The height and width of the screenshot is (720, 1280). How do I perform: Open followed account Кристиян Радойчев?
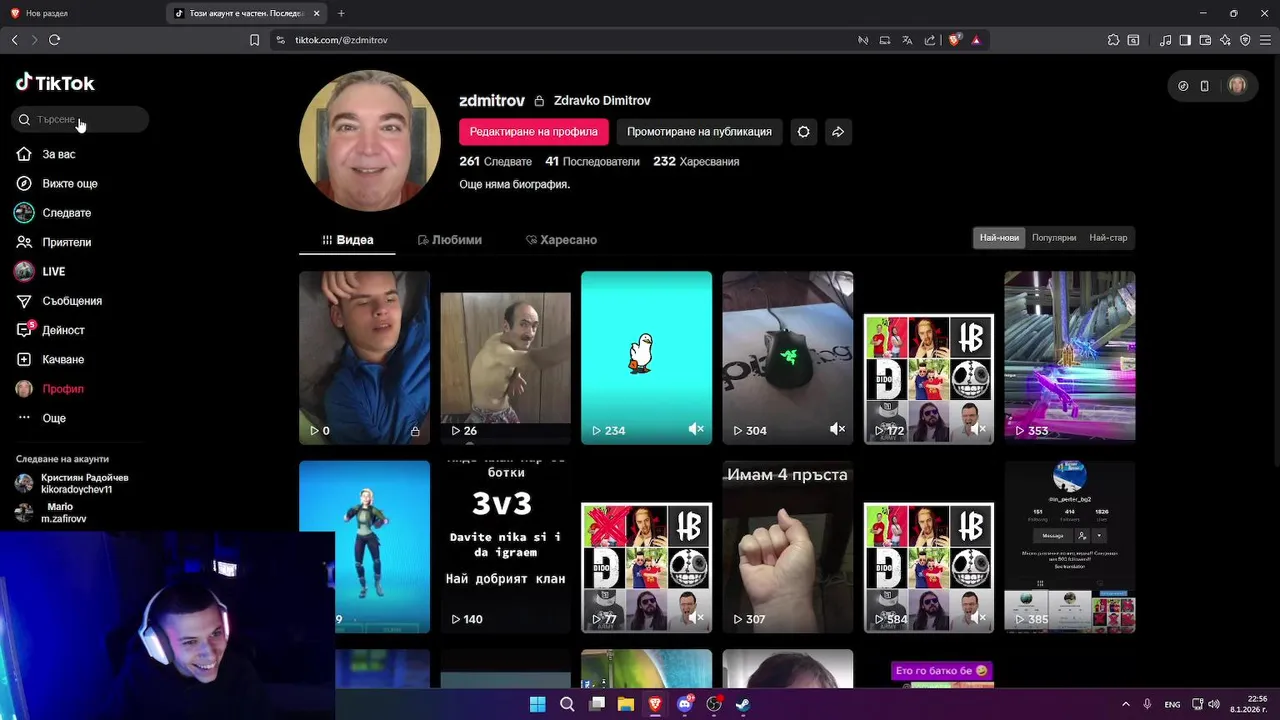coord(72,484)
